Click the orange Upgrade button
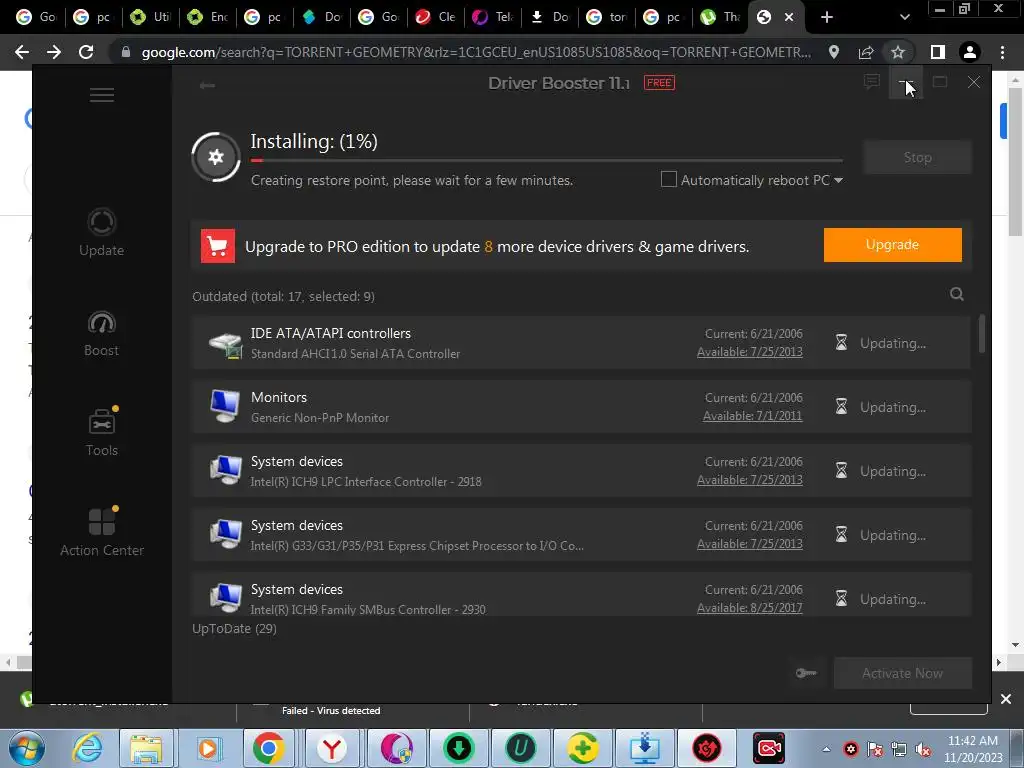This screenshot has width=1024, height=768. (x=892, y=245)
